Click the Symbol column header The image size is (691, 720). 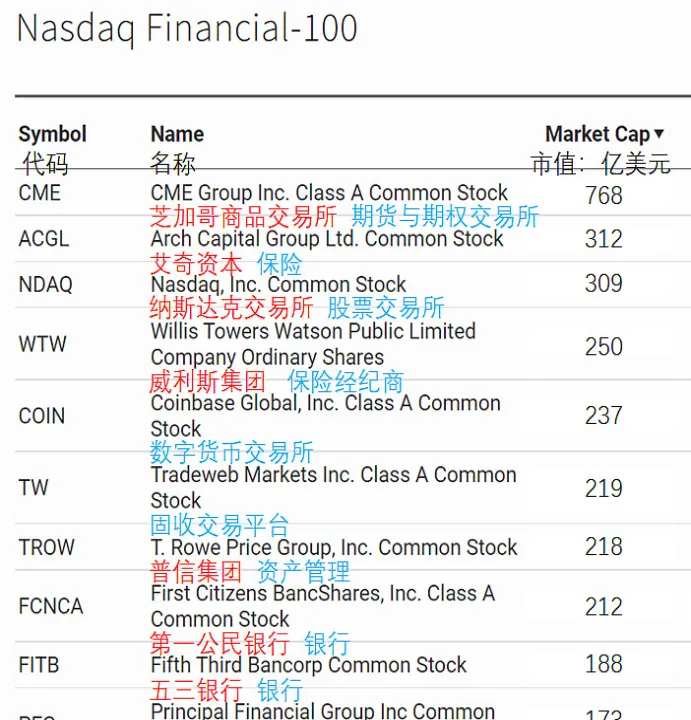tap(52, 134)
